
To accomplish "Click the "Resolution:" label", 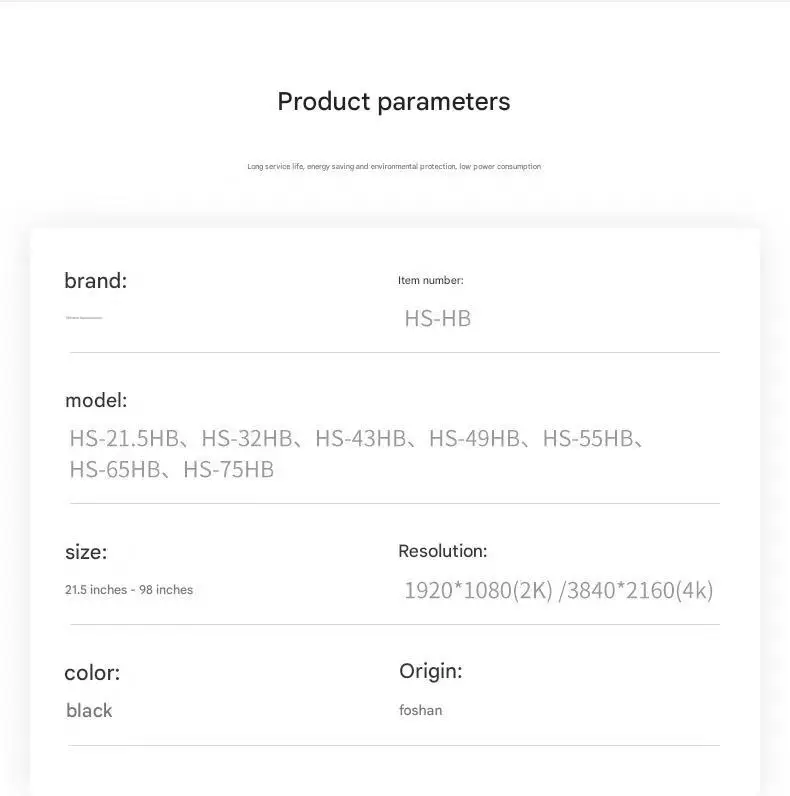I will click(443, 551).
